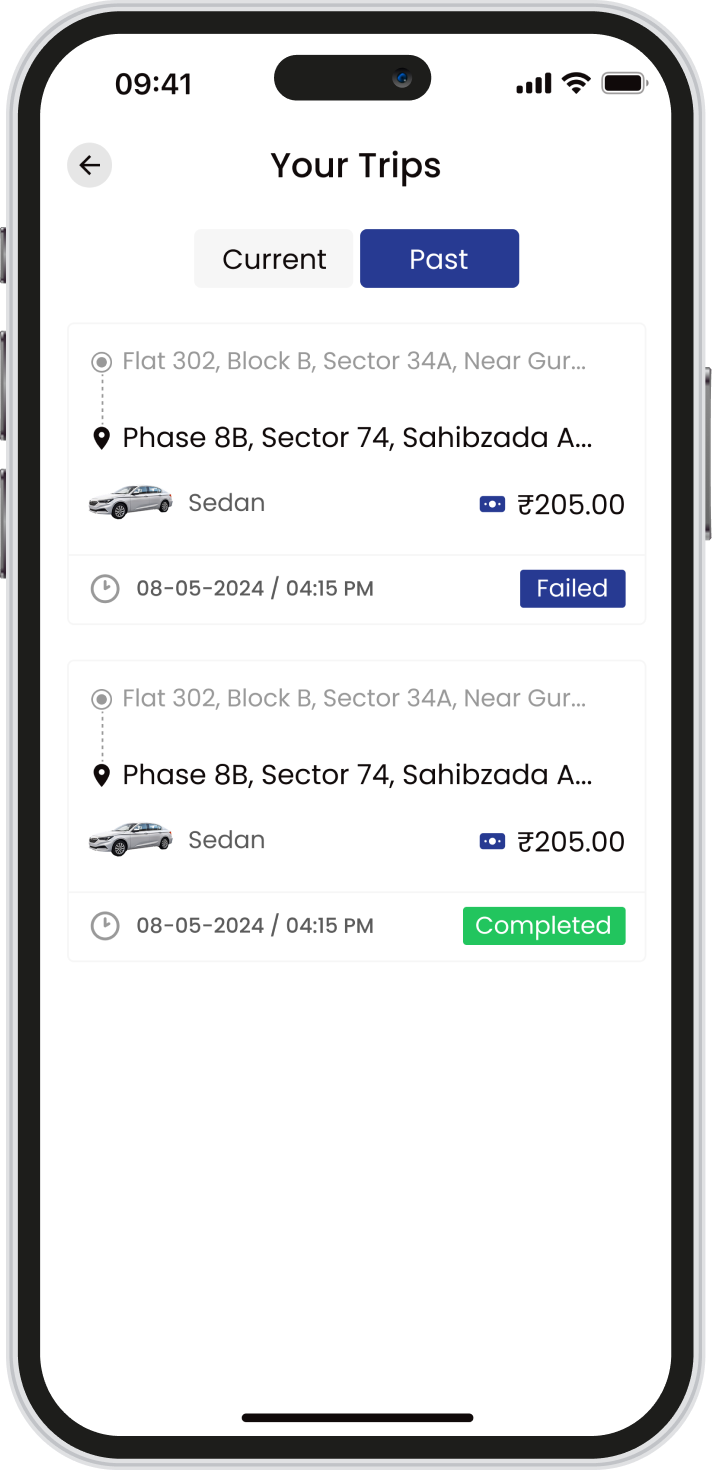Viewport: 713px width, 1470px height.
Task: Tap the back arrow button
Action: pyautogui.click(x=90, y=165)
